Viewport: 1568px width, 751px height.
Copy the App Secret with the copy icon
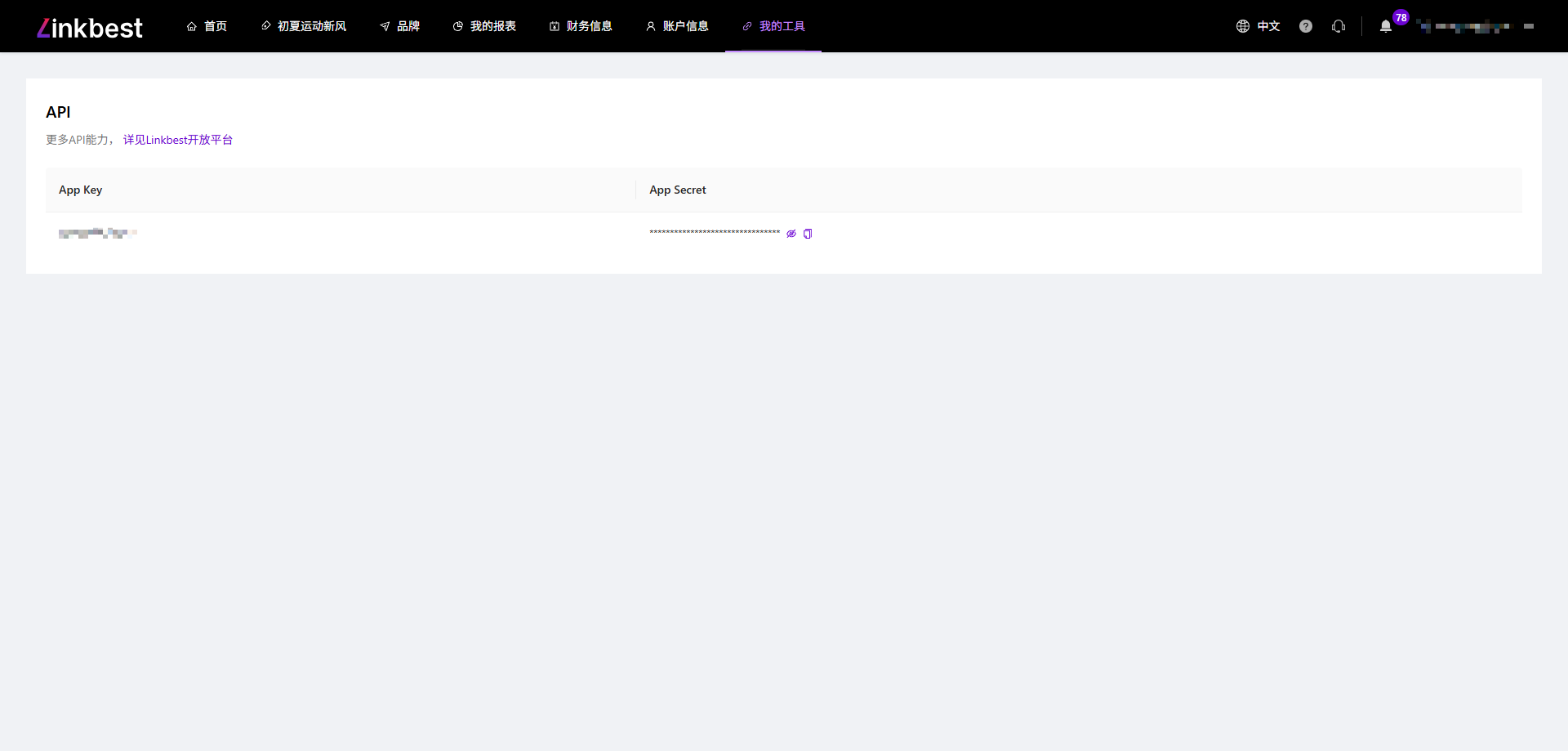(x=808, y=234)
